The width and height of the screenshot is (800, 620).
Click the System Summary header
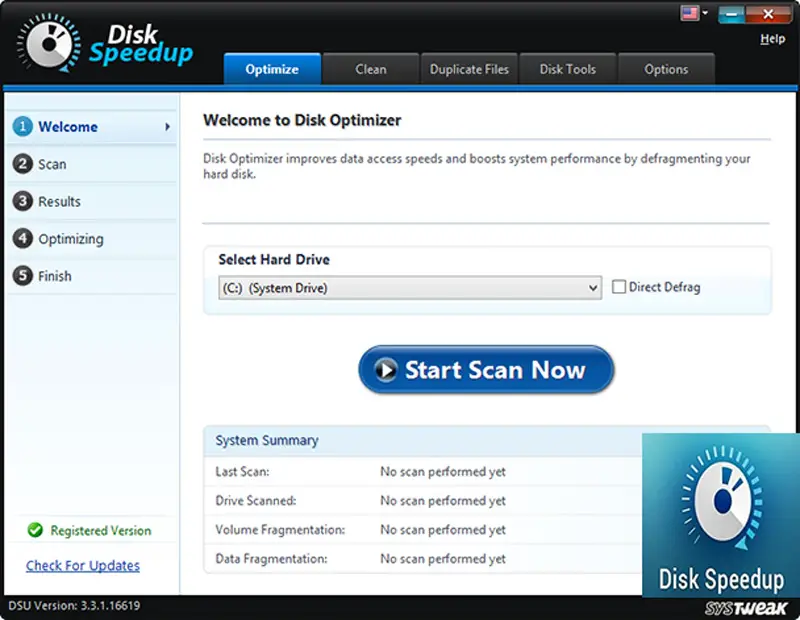pyautogui.click(x=267, y=440)
